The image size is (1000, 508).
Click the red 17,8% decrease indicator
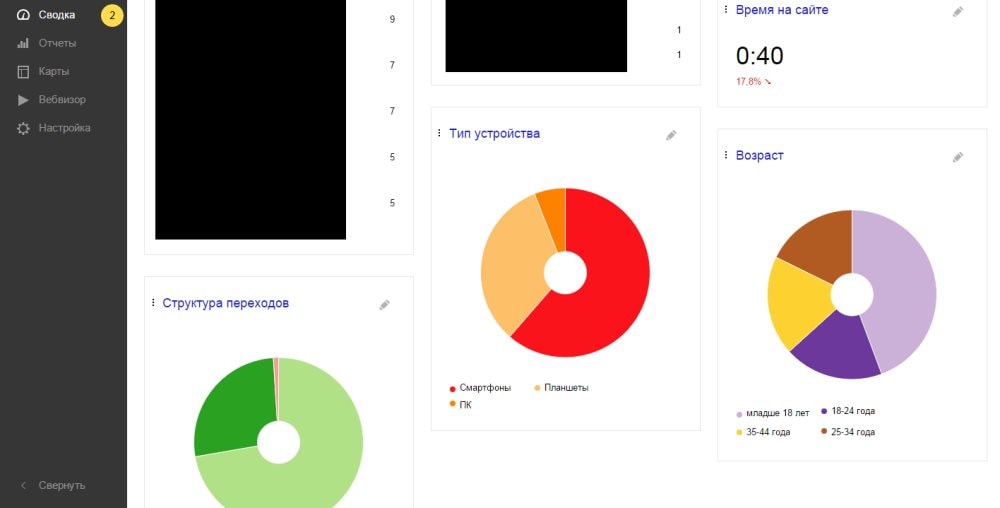click(754, 82)
